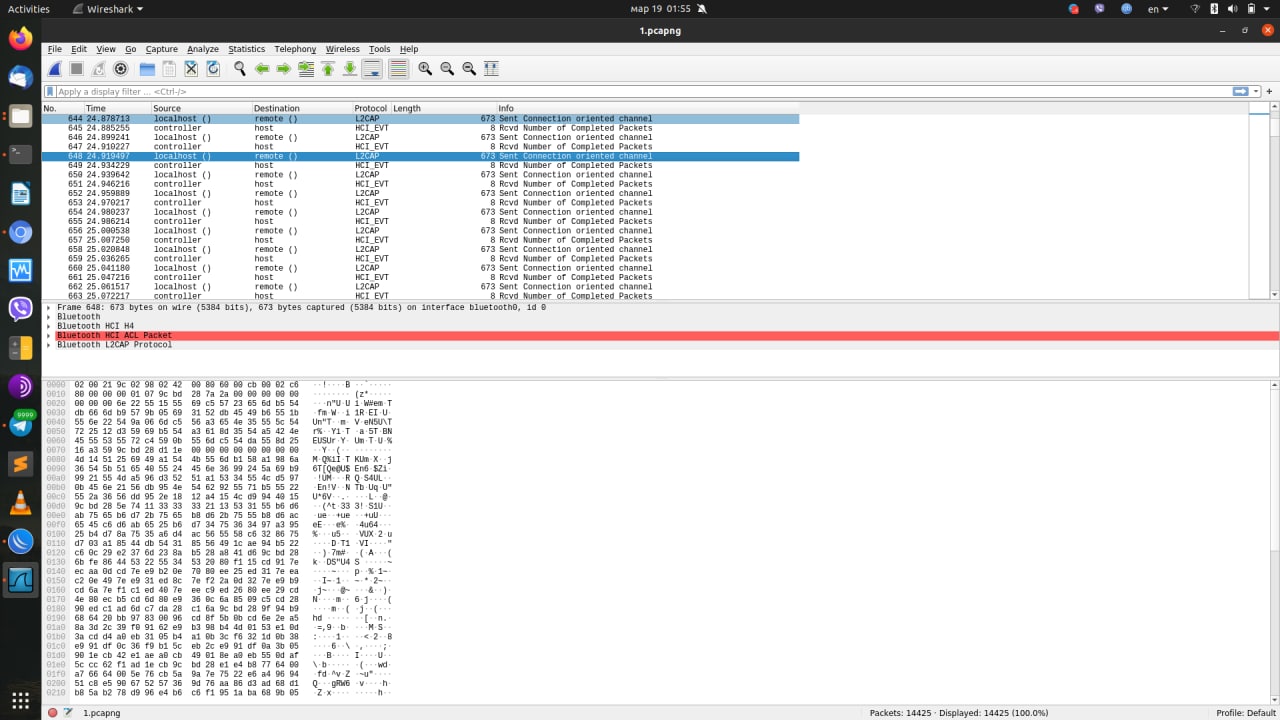The image size is (1280, 720).
Task: Click capture file properties status icon
Action: pos(69,713)
